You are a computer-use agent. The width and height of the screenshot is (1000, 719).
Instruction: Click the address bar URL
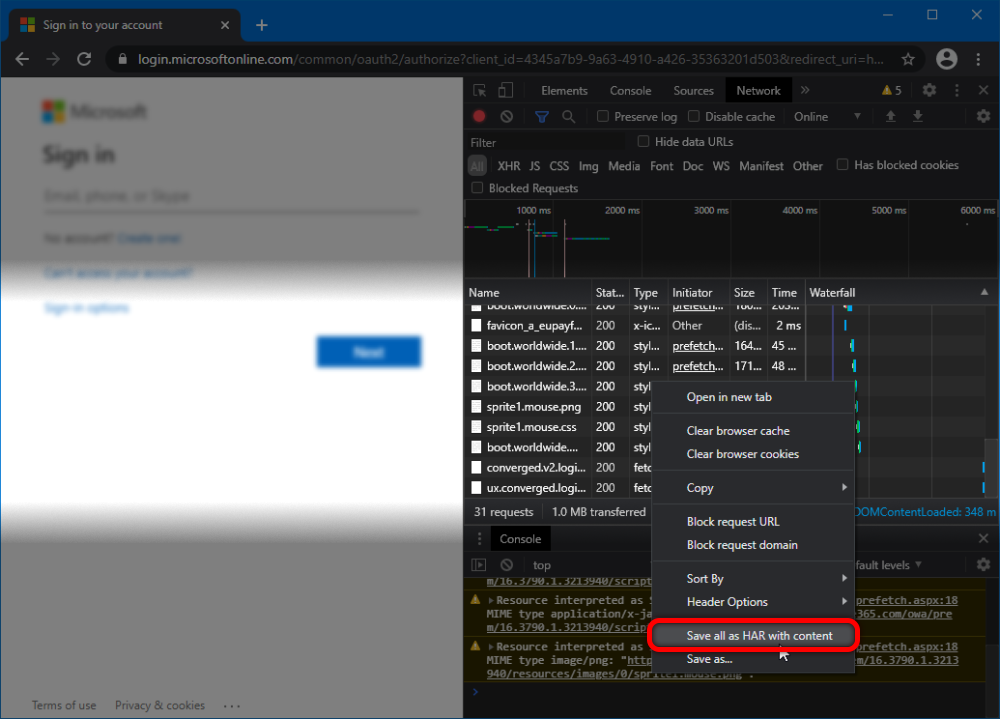tap(510, 59)
